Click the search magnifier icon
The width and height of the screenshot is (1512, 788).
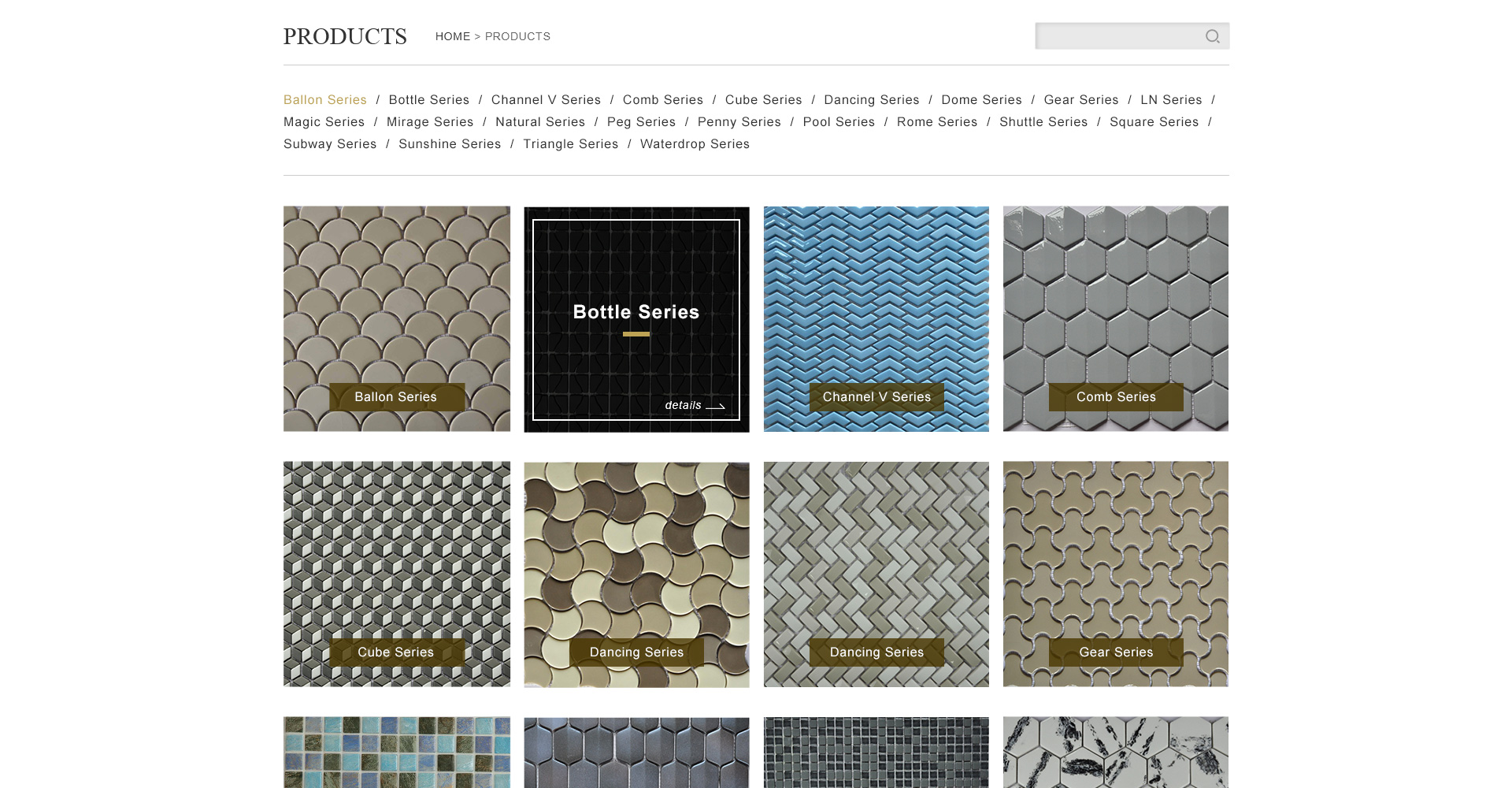[1212, 36]
